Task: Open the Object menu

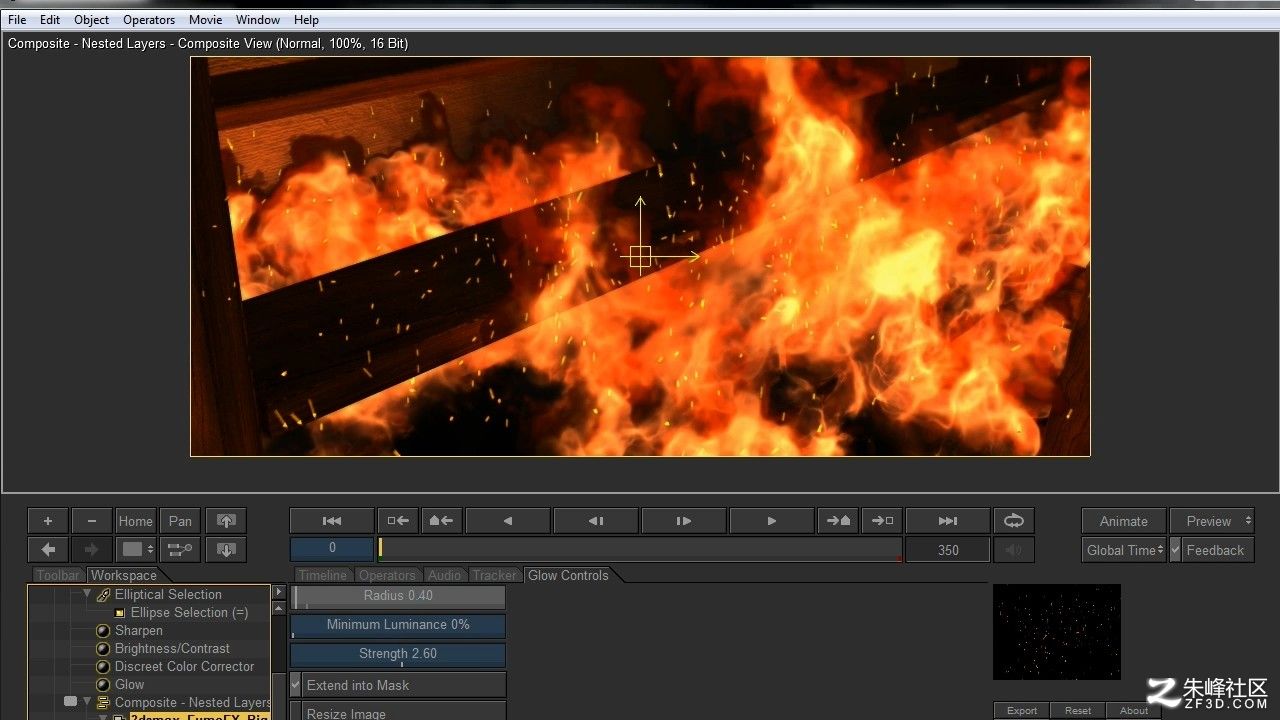Action: 92,19
